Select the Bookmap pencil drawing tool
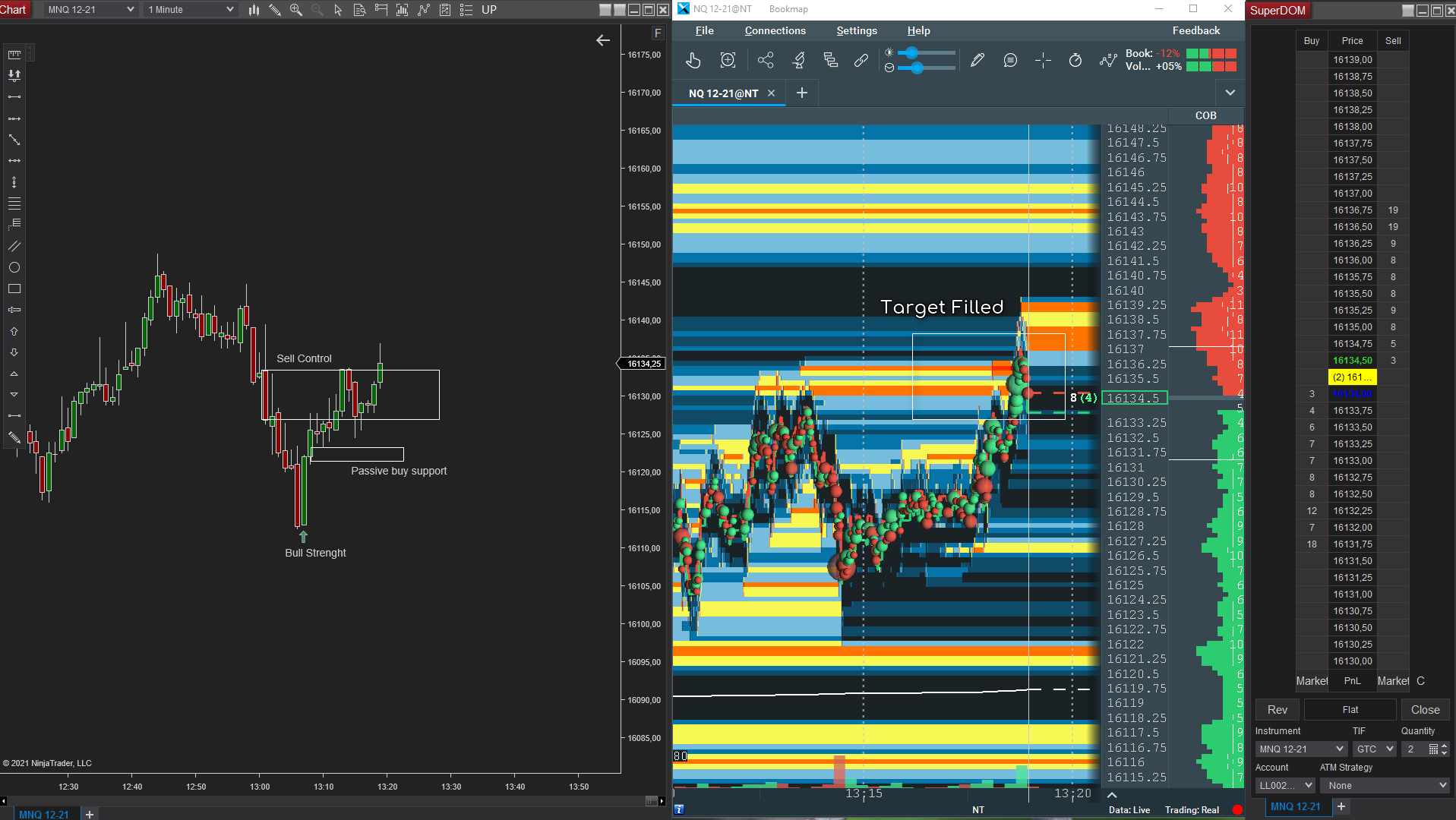This screenshot has height=820, width=1456. click(x=978, y=61)
